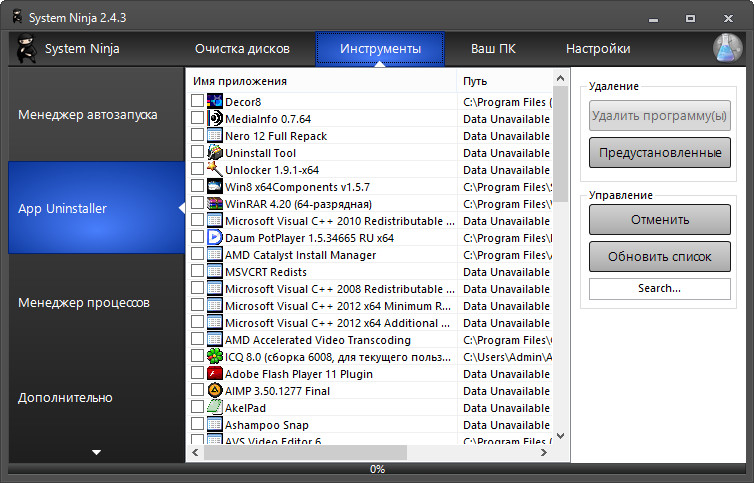Click the Uninstall Tool icon
The width and height of the screenshot is (754, 483).
214,153
